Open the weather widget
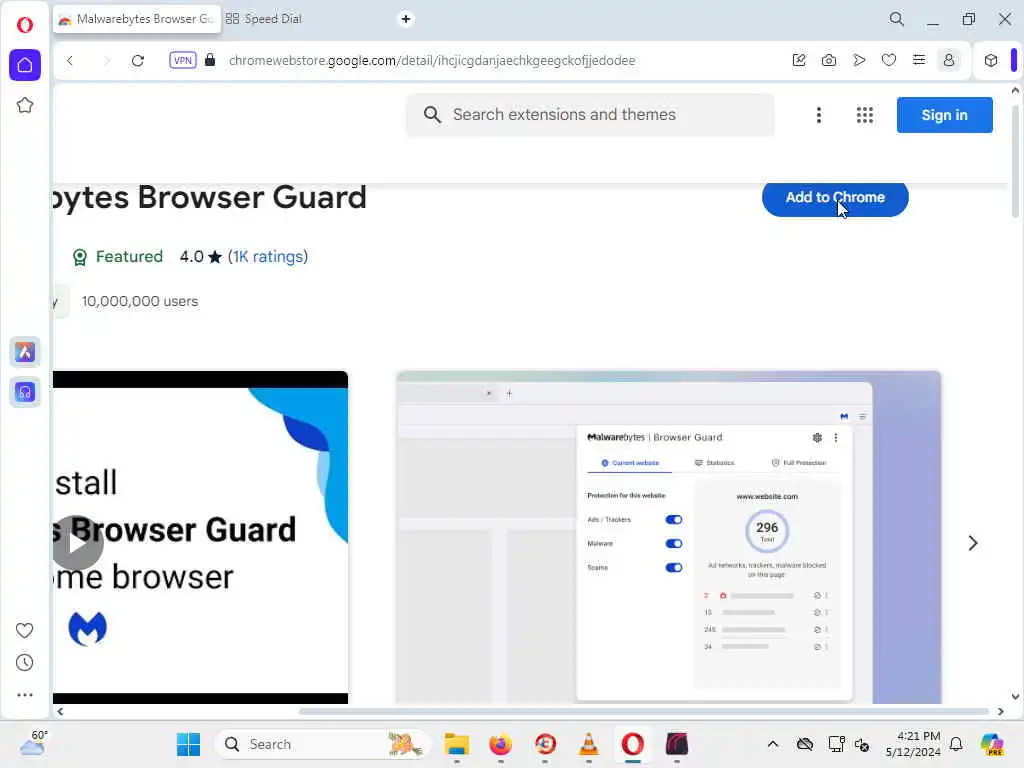The width and height of the screenshot is (1024, 768). 33,743
